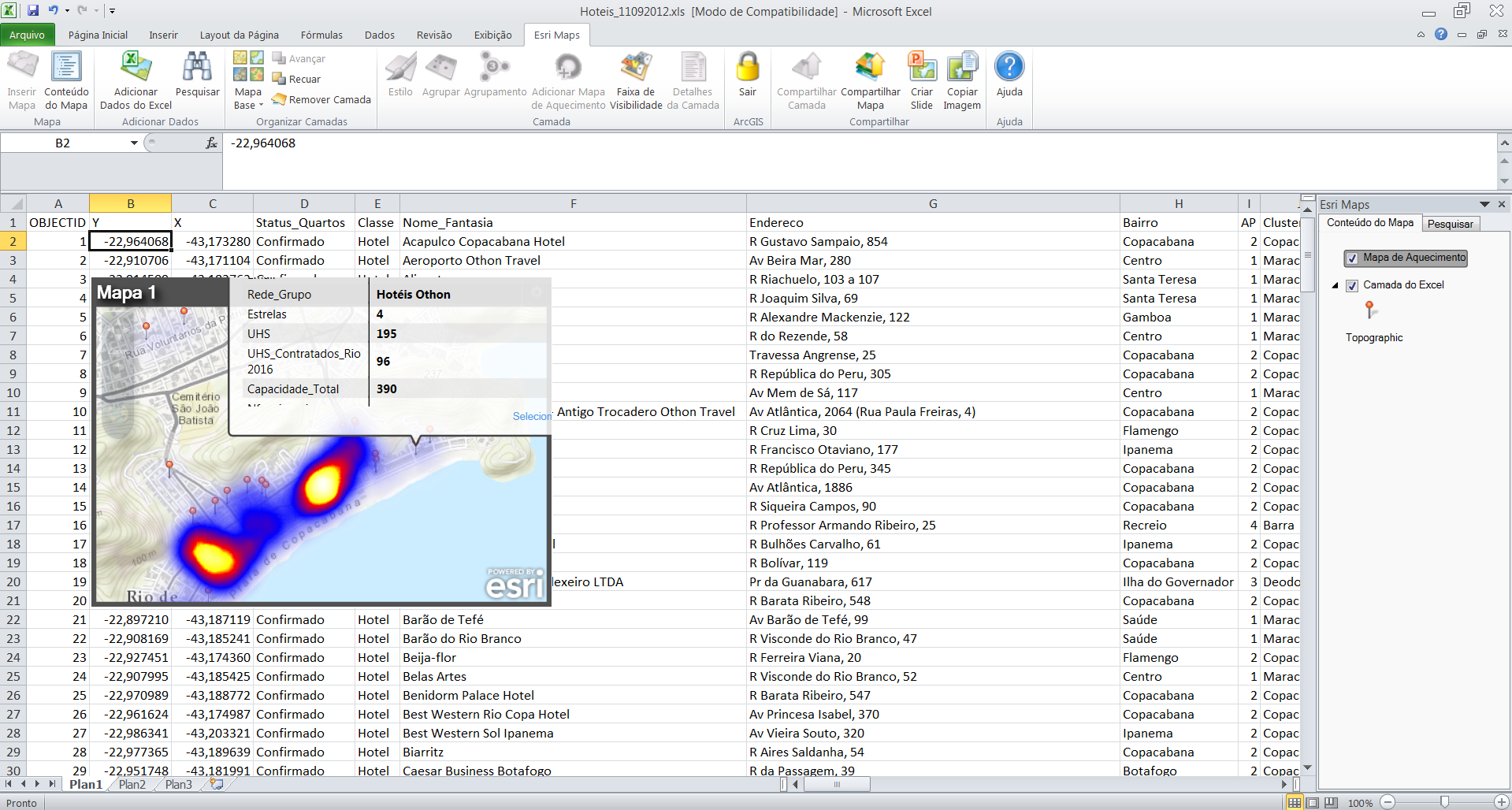Screen dimensions: 1512x810
Task: Click the Recuar layer button
Action: (x=296, y=79)
